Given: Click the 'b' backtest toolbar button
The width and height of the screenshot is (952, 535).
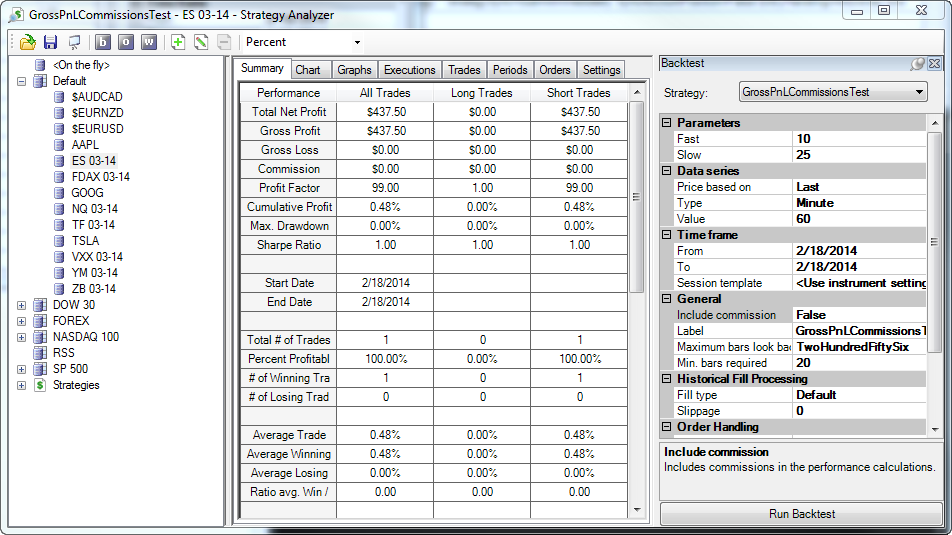Looking at the screenshot, I should [103, 42].
